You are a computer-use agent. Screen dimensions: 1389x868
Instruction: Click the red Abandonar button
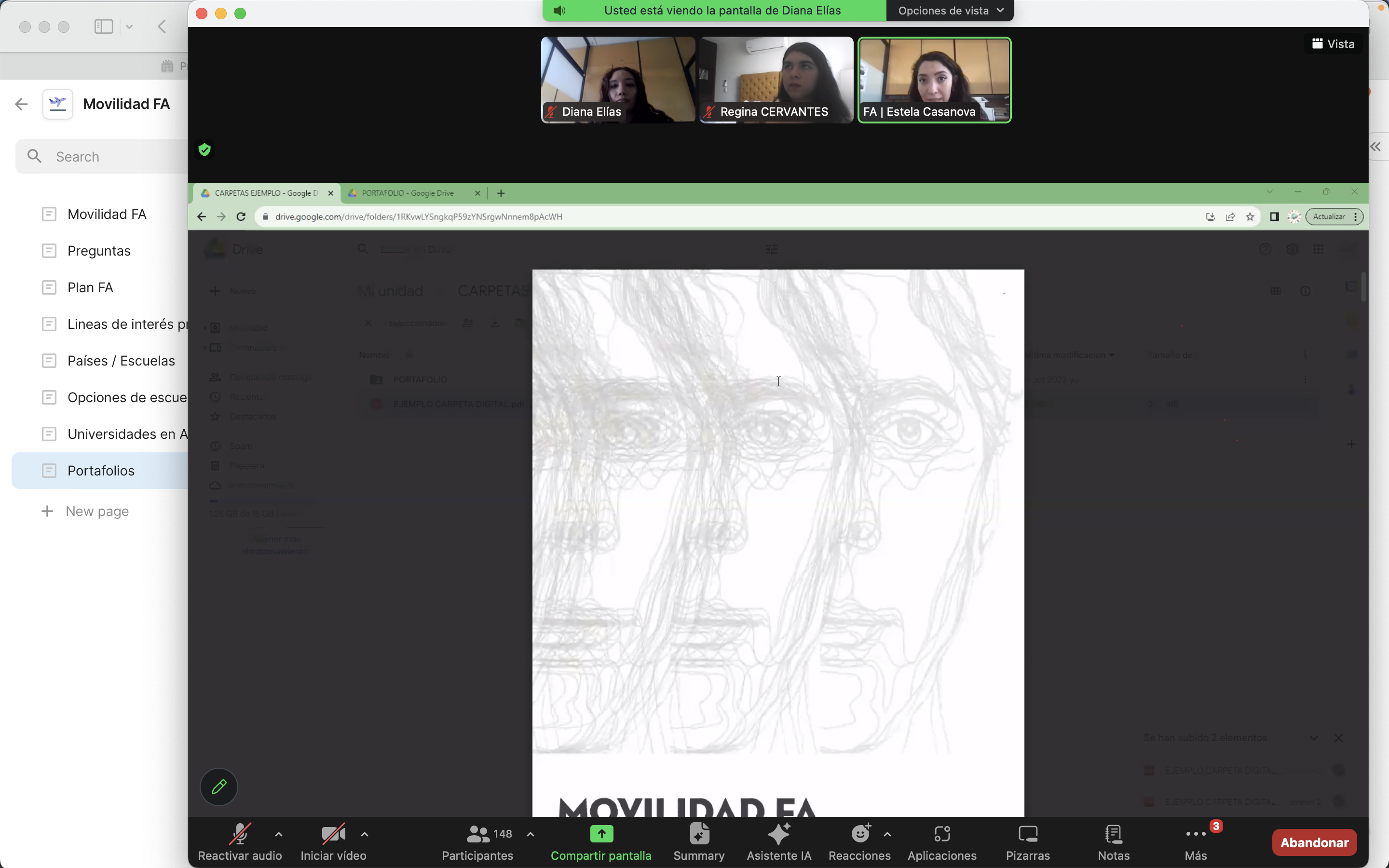tap(1314, 842)
